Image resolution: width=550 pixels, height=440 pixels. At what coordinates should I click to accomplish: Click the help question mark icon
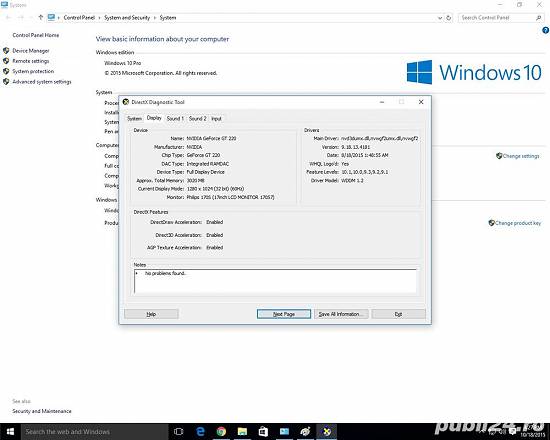545,31
